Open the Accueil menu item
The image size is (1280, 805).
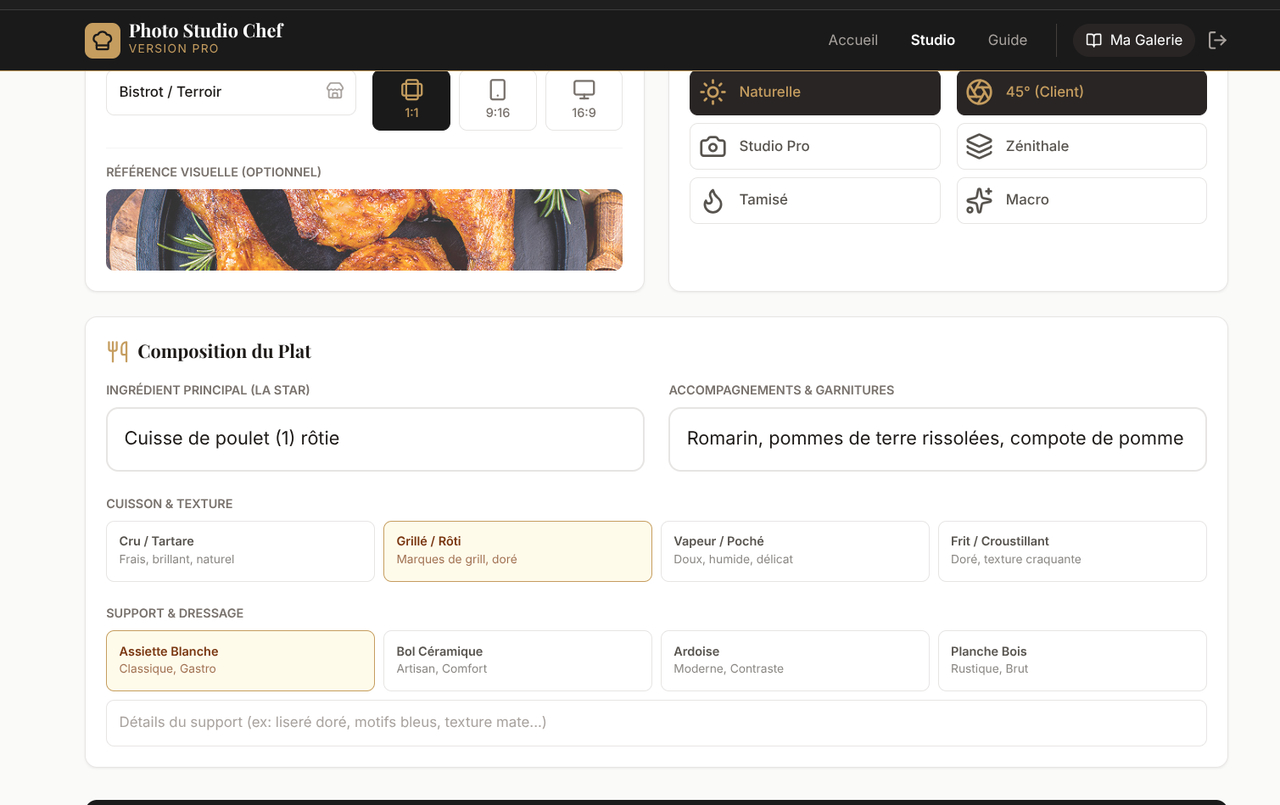(852, 40)
